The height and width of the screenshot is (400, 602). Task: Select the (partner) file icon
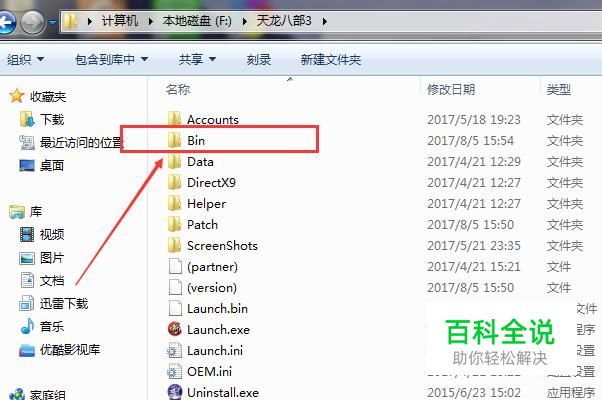pyautogui.click(x=175, y=266)
